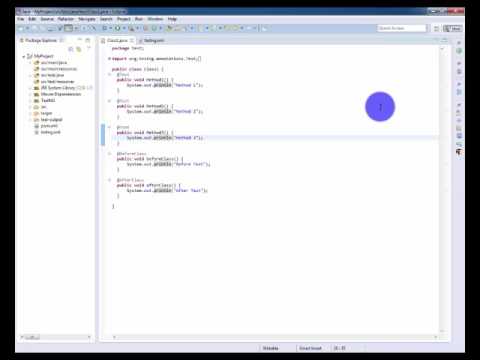
Task: Open the Navigate menu
Action: tap(87, 19)
